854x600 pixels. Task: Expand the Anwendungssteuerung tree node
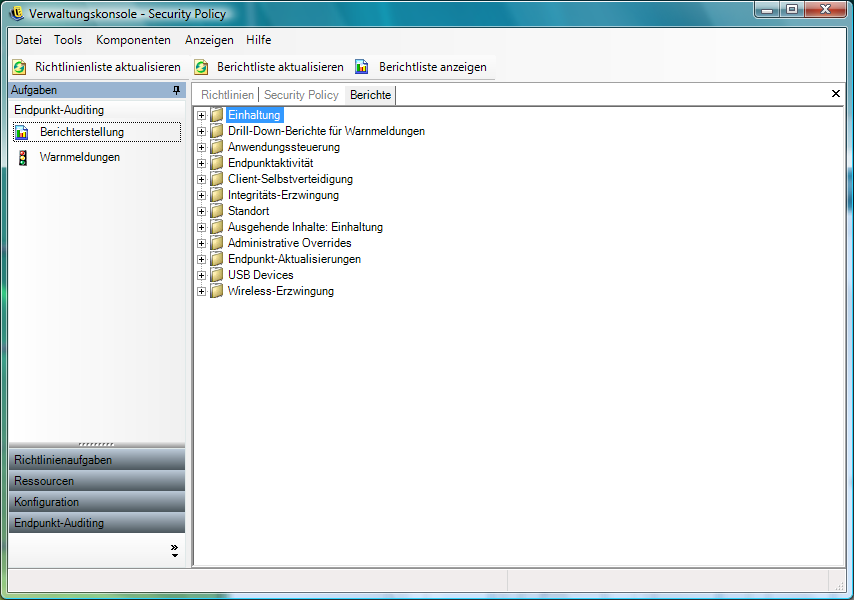[x=202, y=148]
